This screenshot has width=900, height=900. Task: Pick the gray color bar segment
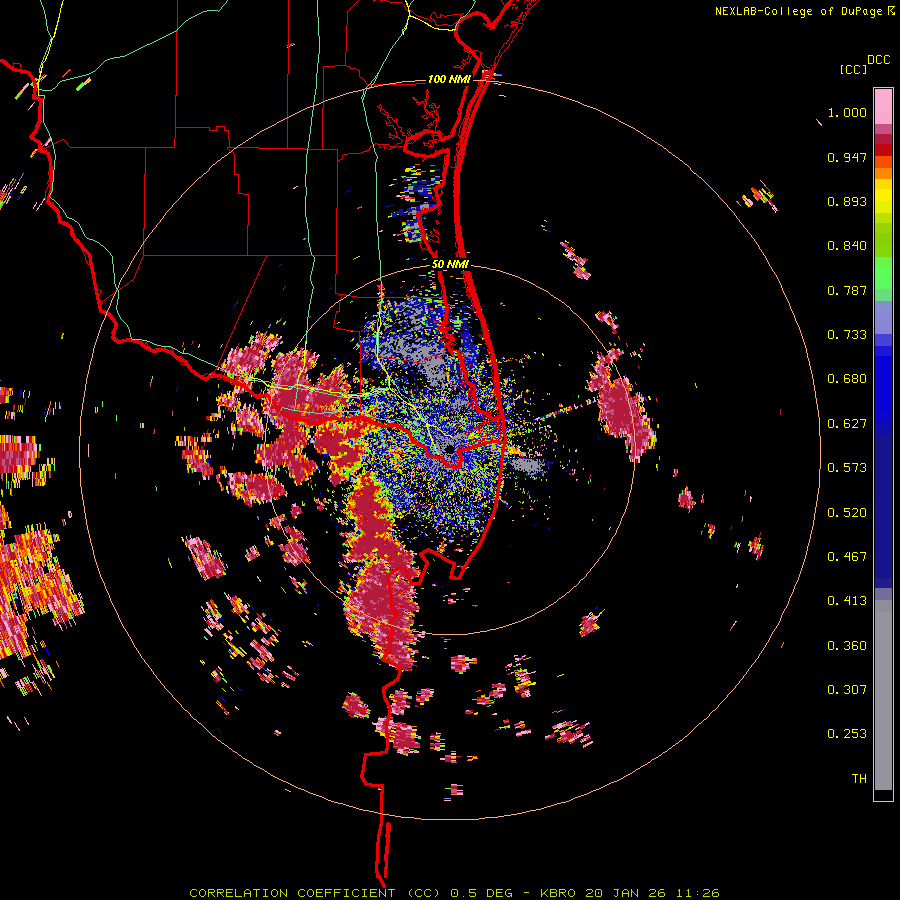883,695
